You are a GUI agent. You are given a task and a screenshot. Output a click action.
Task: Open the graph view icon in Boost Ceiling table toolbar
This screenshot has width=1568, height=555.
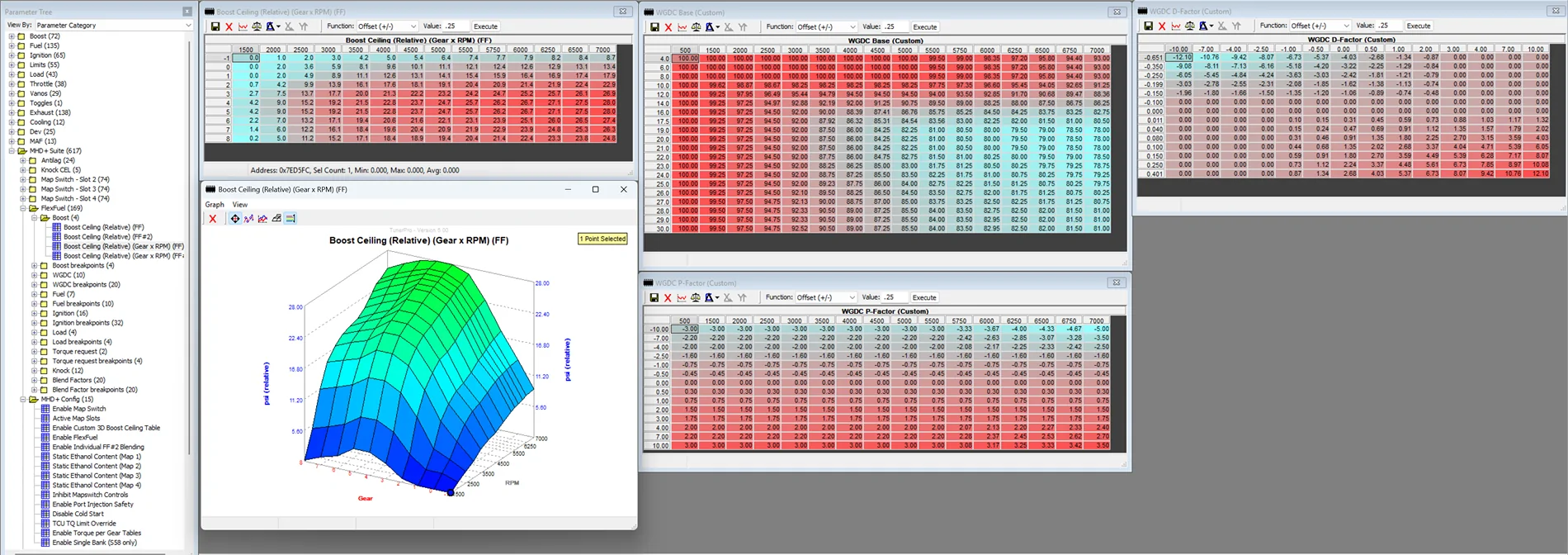(243, 26)
